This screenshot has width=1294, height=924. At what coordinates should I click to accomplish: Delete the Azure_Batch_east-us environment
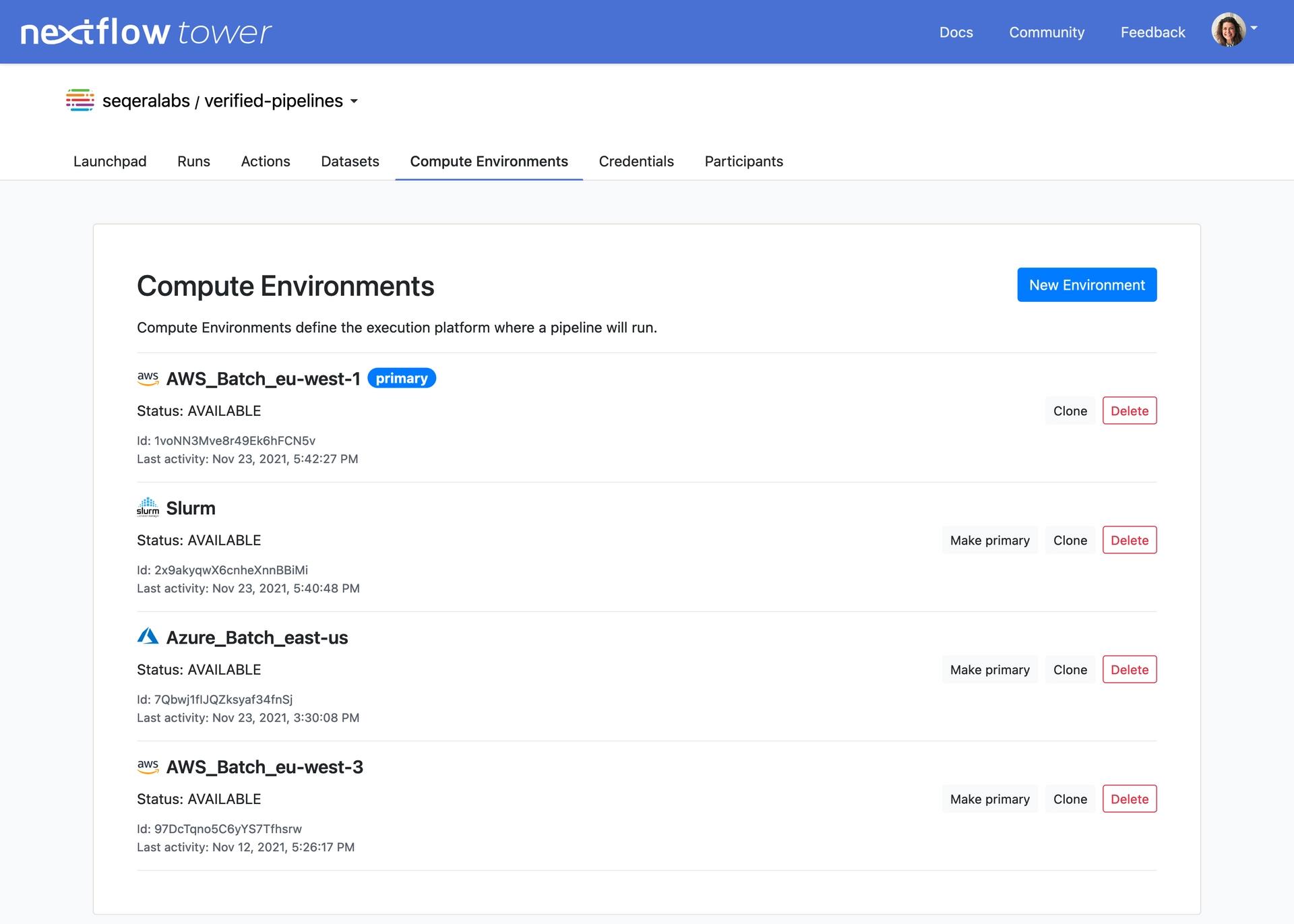(1130, 670)
